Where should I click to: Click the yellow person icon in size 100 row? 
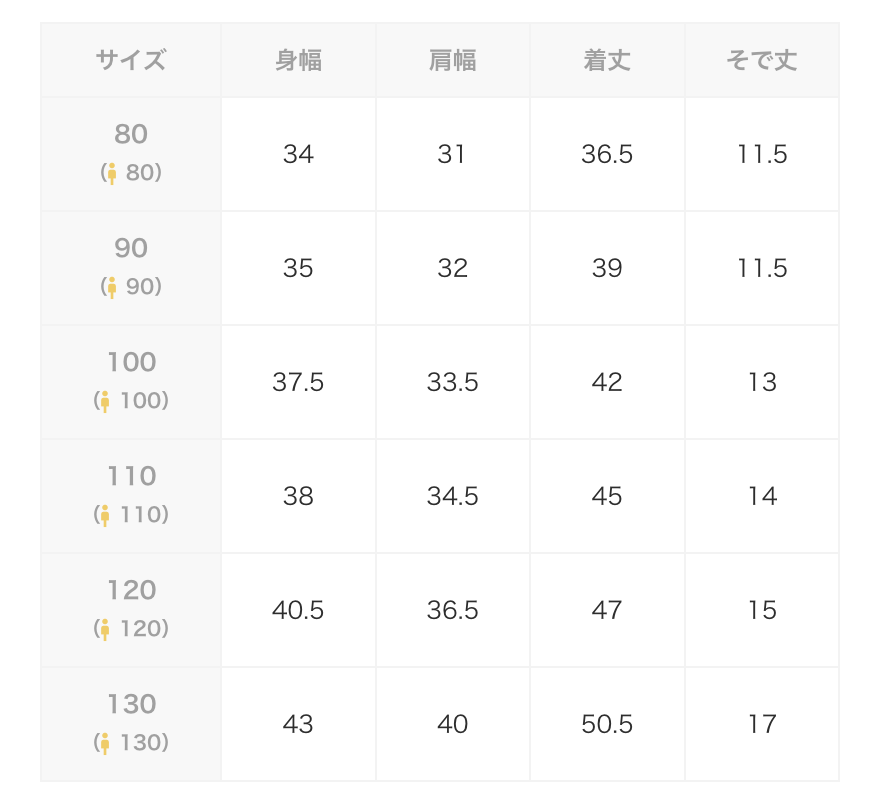click(105, 402)
